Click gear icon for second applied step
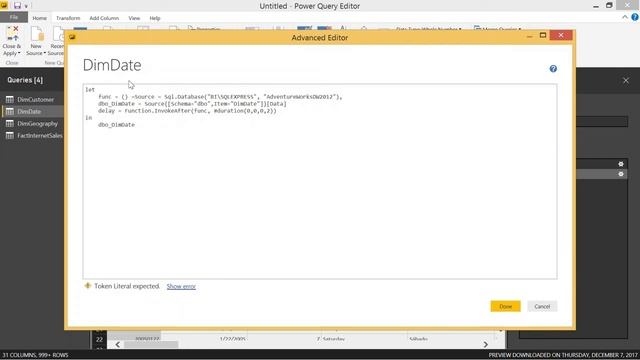Screen dimensions: 640x360 [x=621, y=174]
